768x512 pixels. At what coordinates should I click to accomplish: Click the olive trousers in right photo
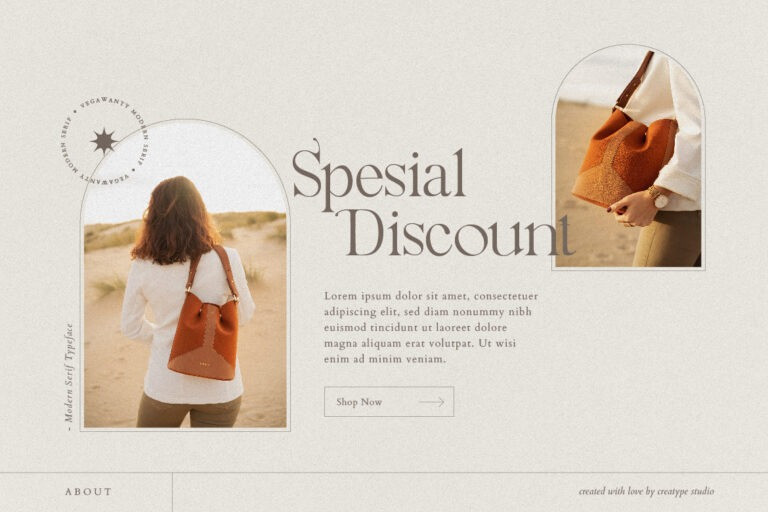(669, 239)
